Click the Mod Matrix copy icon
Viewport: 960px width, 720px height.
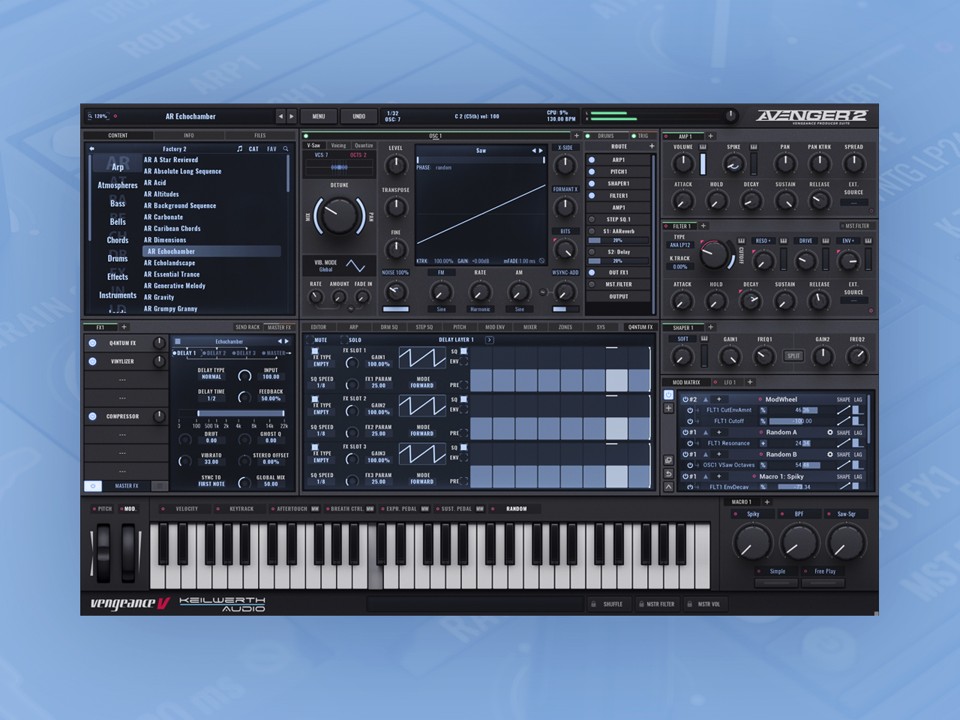[x=668, y=460]
